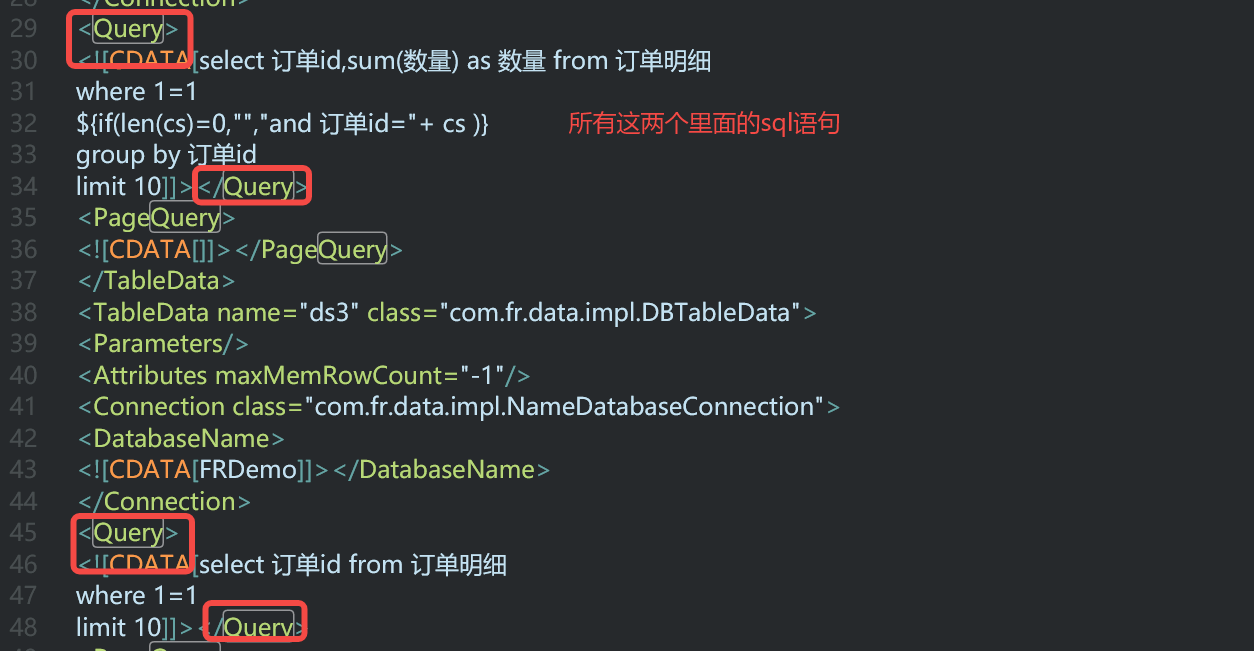Click 'select 订单id from 订单明细' on line 46

click(x=353, y=564)
